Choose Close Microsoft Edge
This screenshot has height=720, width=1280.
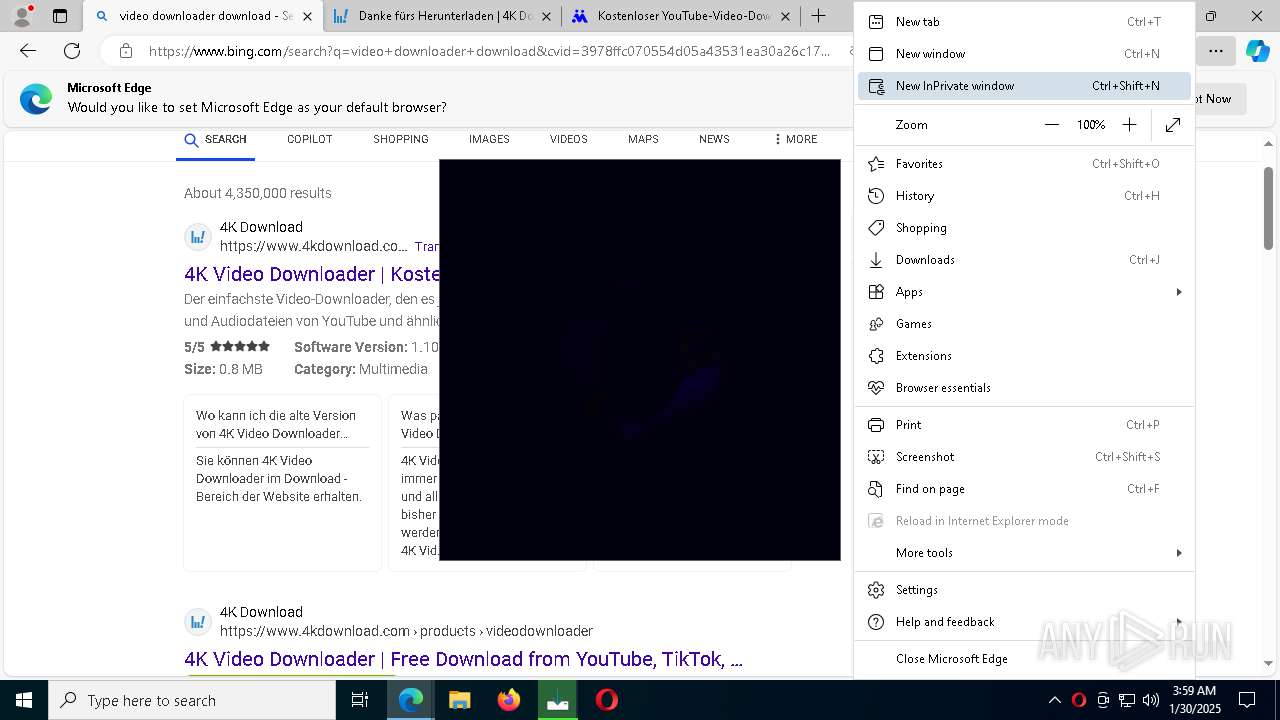pos(1024,659)
